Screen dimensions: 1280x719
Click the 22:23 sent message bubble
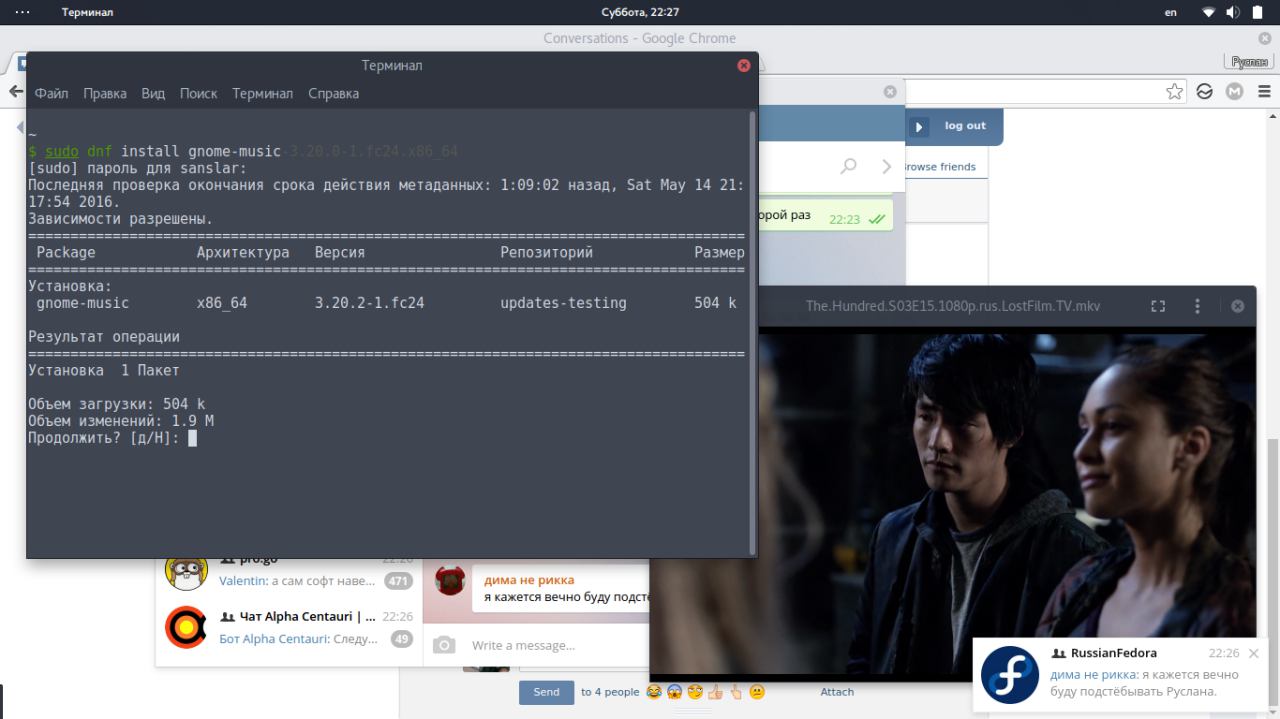click(x=826, y=216)
